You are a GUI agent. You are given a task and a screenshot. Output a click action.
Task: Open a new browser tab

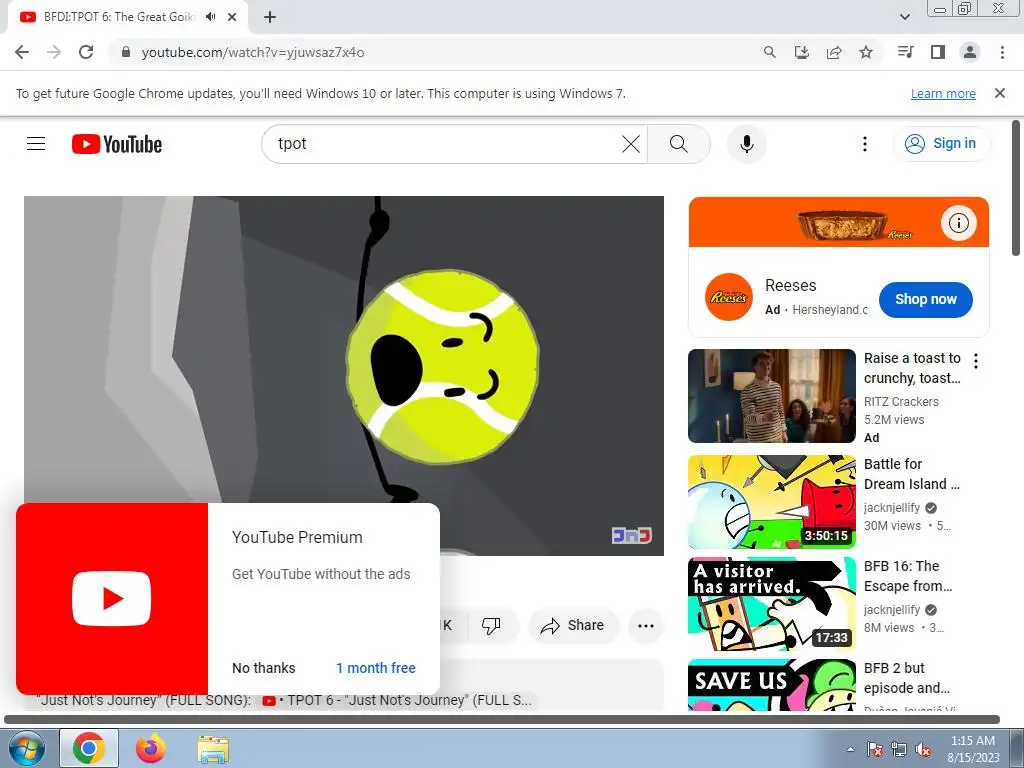coord(270,17)
